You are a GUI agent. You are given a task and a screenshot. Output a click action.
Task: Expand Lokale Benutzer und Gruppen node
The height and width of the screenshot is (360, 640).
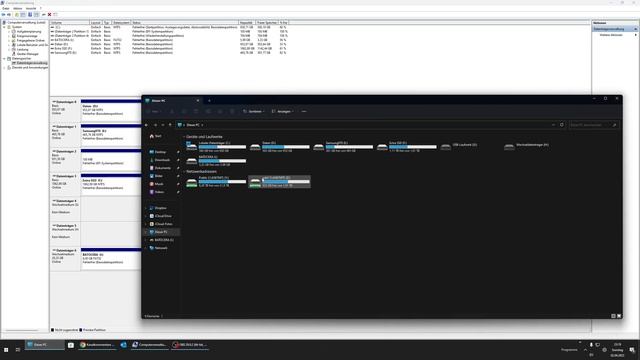tap(9, 45)
